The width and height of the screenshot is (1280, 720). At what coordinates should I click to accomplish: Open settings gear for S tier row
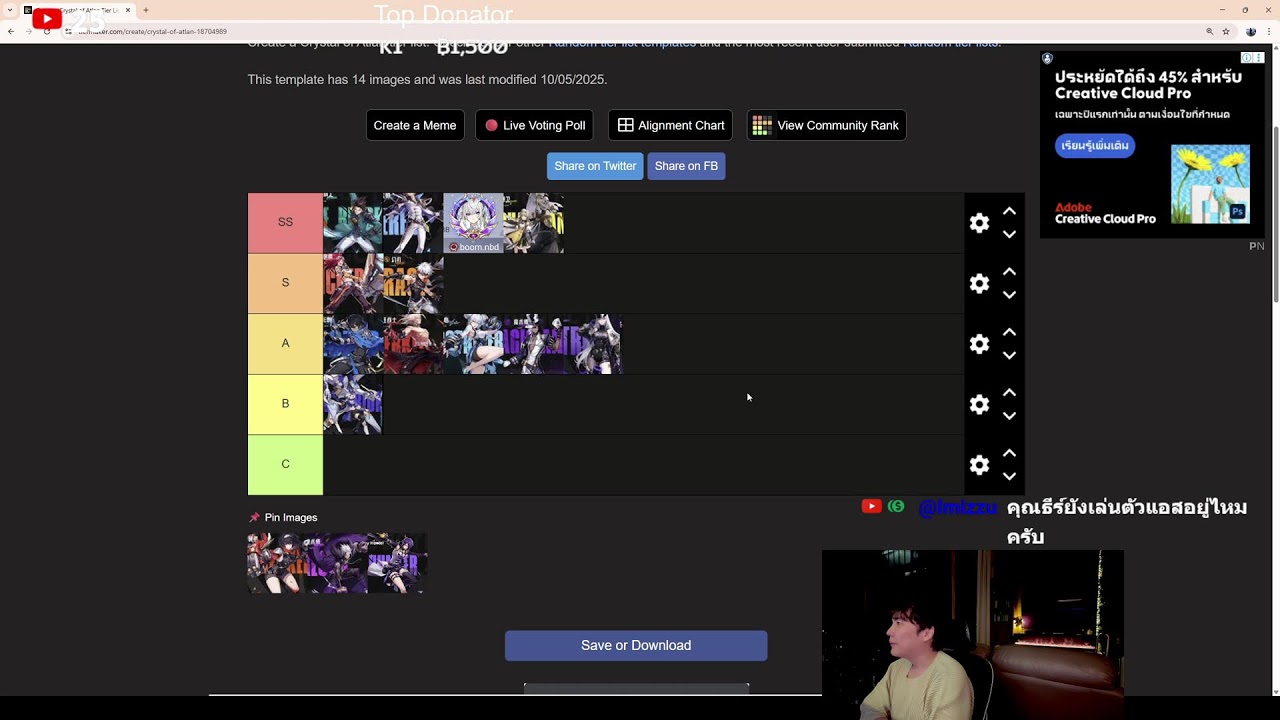(979, 284)
